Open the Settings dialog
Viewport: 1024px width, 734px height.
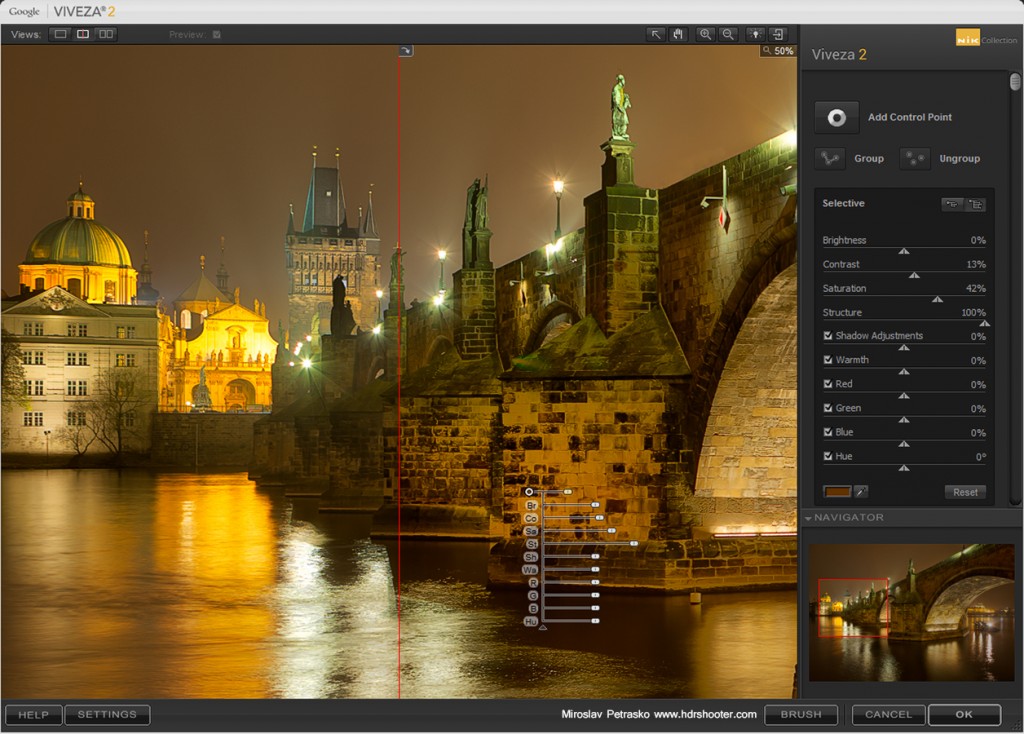[x=107, y=715]
